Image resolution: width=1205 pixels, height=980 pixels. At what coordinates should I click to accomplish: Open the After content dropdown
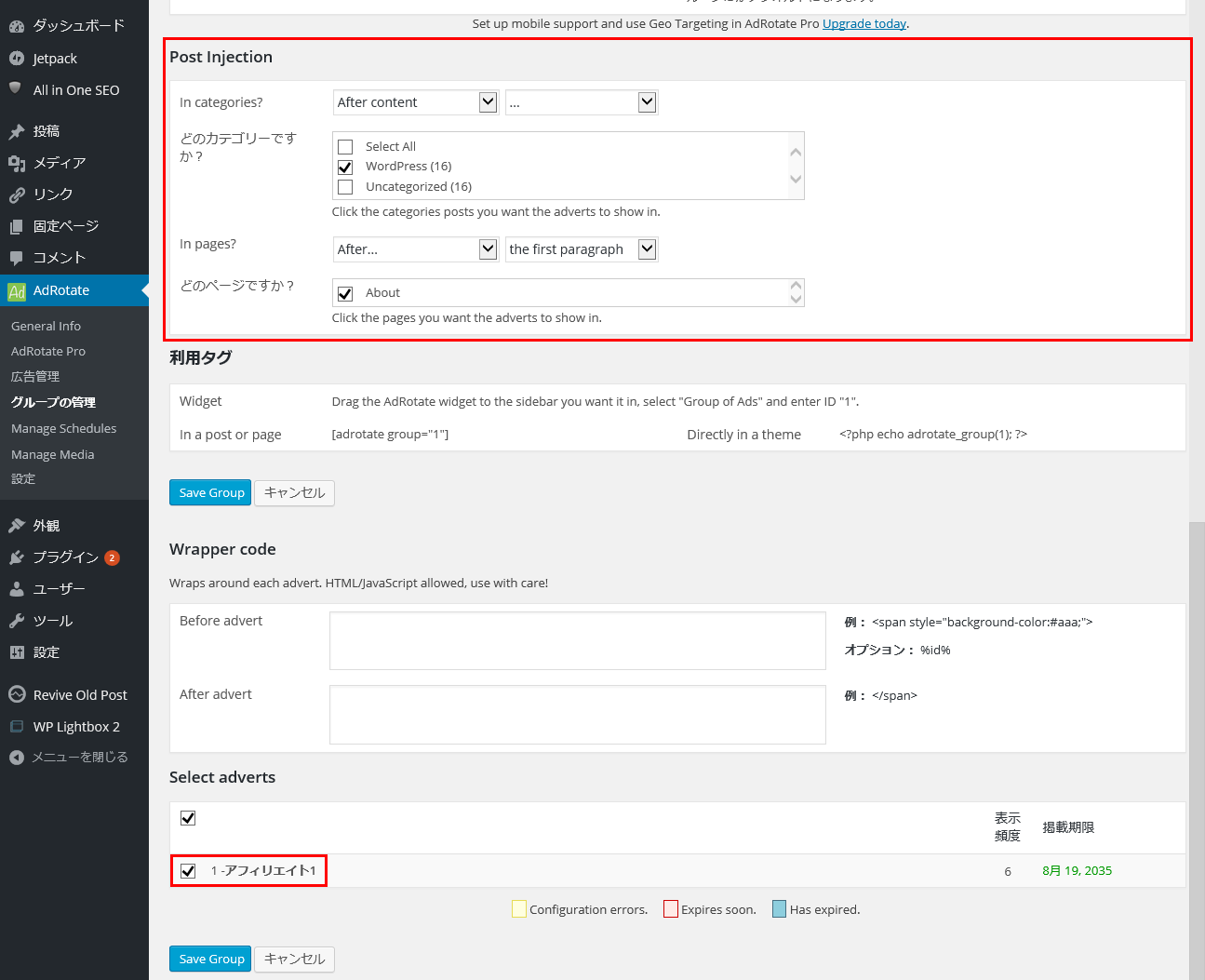point(415,102)
